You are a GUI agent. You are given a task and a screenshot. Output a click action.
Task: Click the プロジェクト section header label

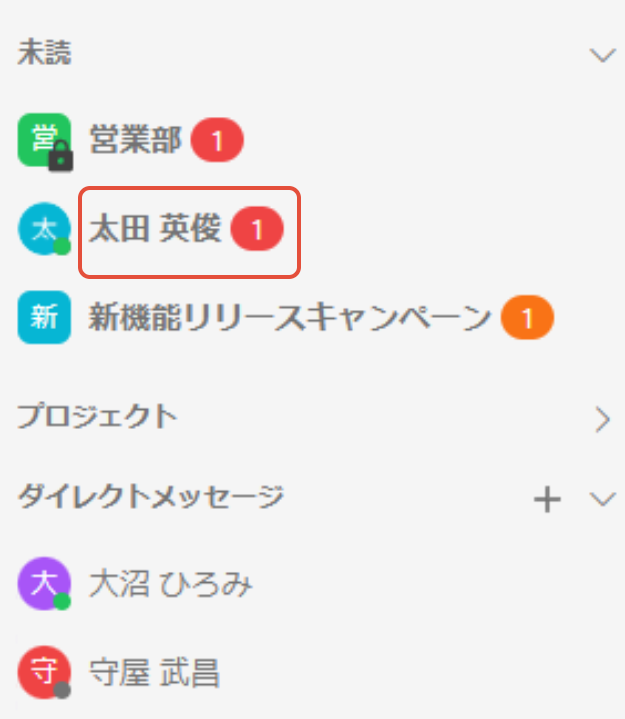[x=97, y=416]
